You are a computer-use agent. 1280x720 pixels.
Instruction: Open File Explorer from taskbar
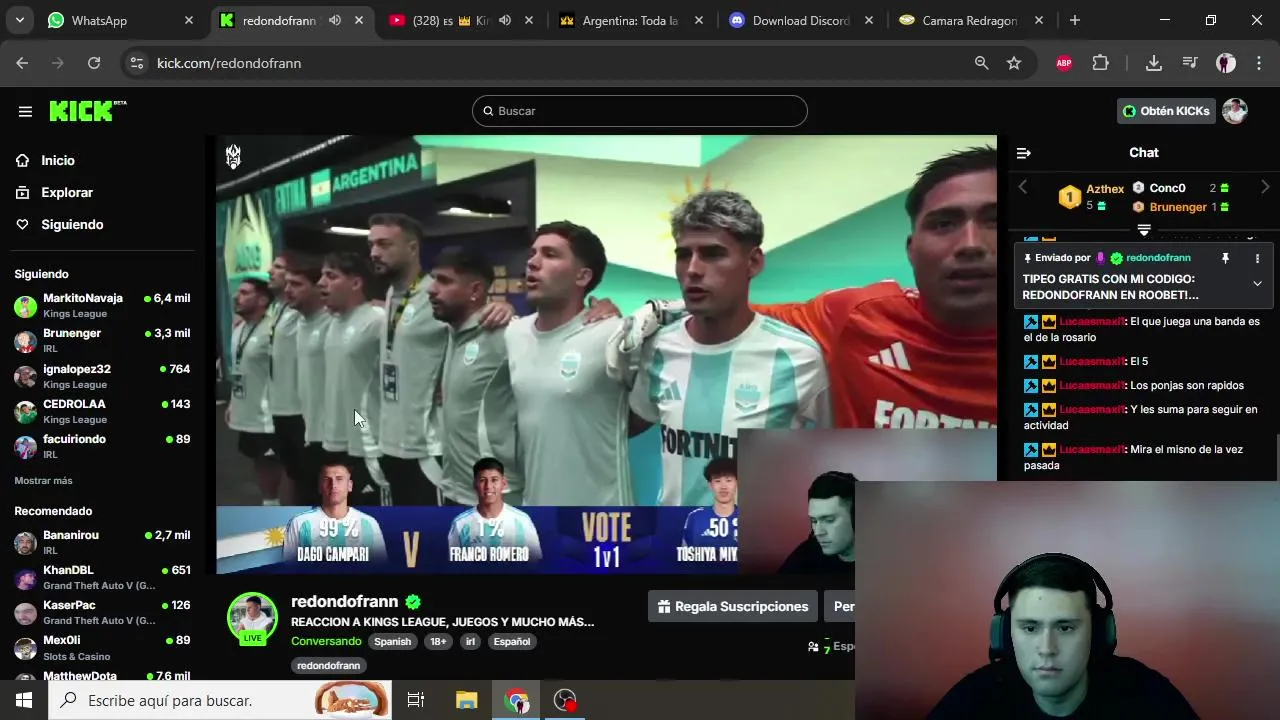click(467, 700)
